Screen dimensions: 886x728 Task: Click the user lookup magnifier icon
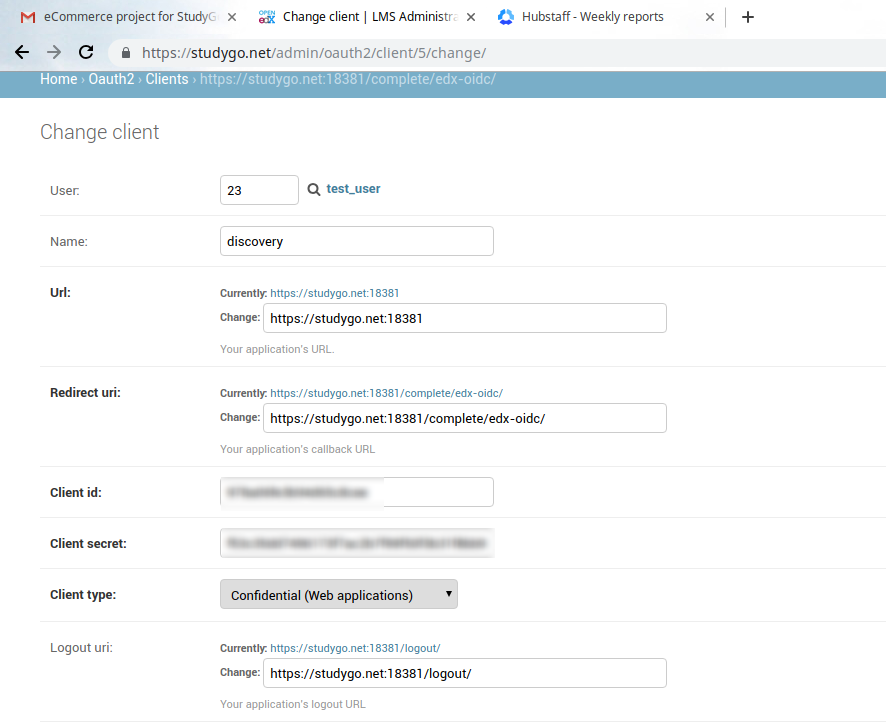pyautogui.click(x=313, y=189)
